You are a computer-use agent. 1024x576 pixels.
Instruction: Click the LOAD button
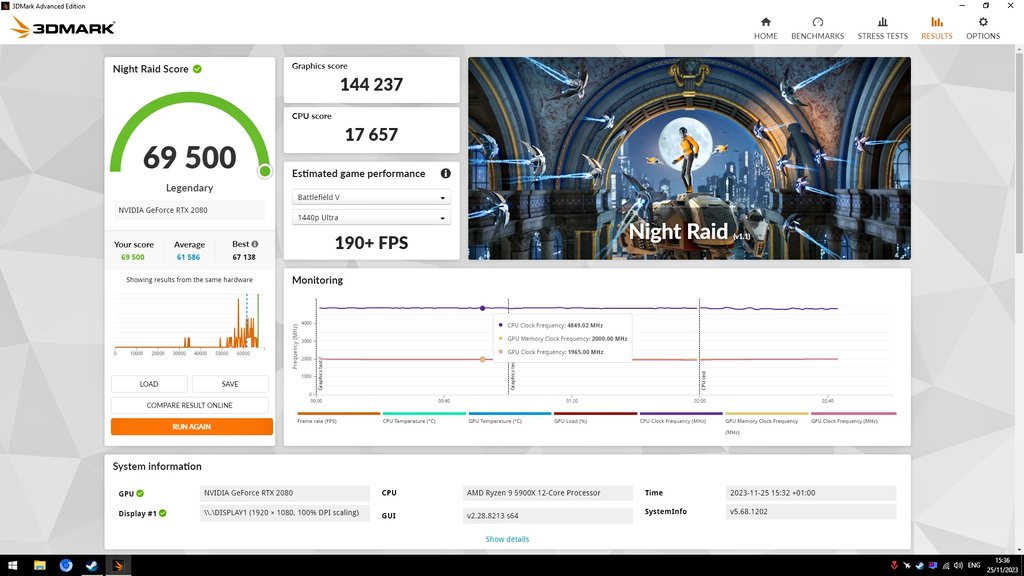149,384
